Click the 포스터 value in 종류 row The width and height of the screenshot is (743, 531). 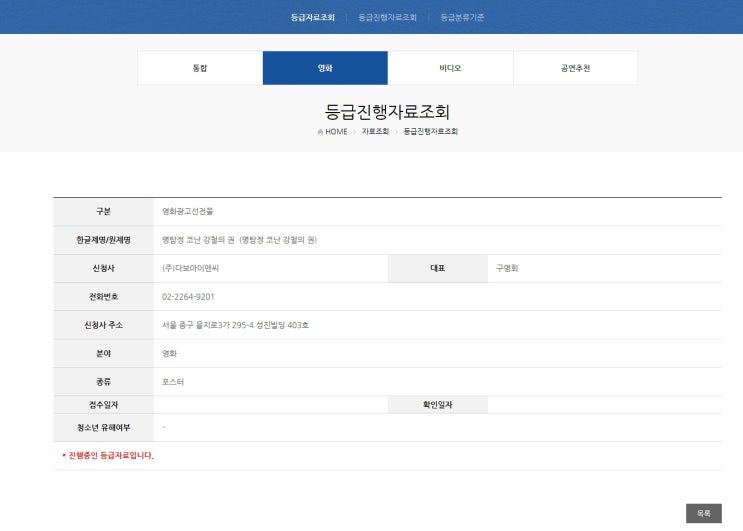(173, 382)
